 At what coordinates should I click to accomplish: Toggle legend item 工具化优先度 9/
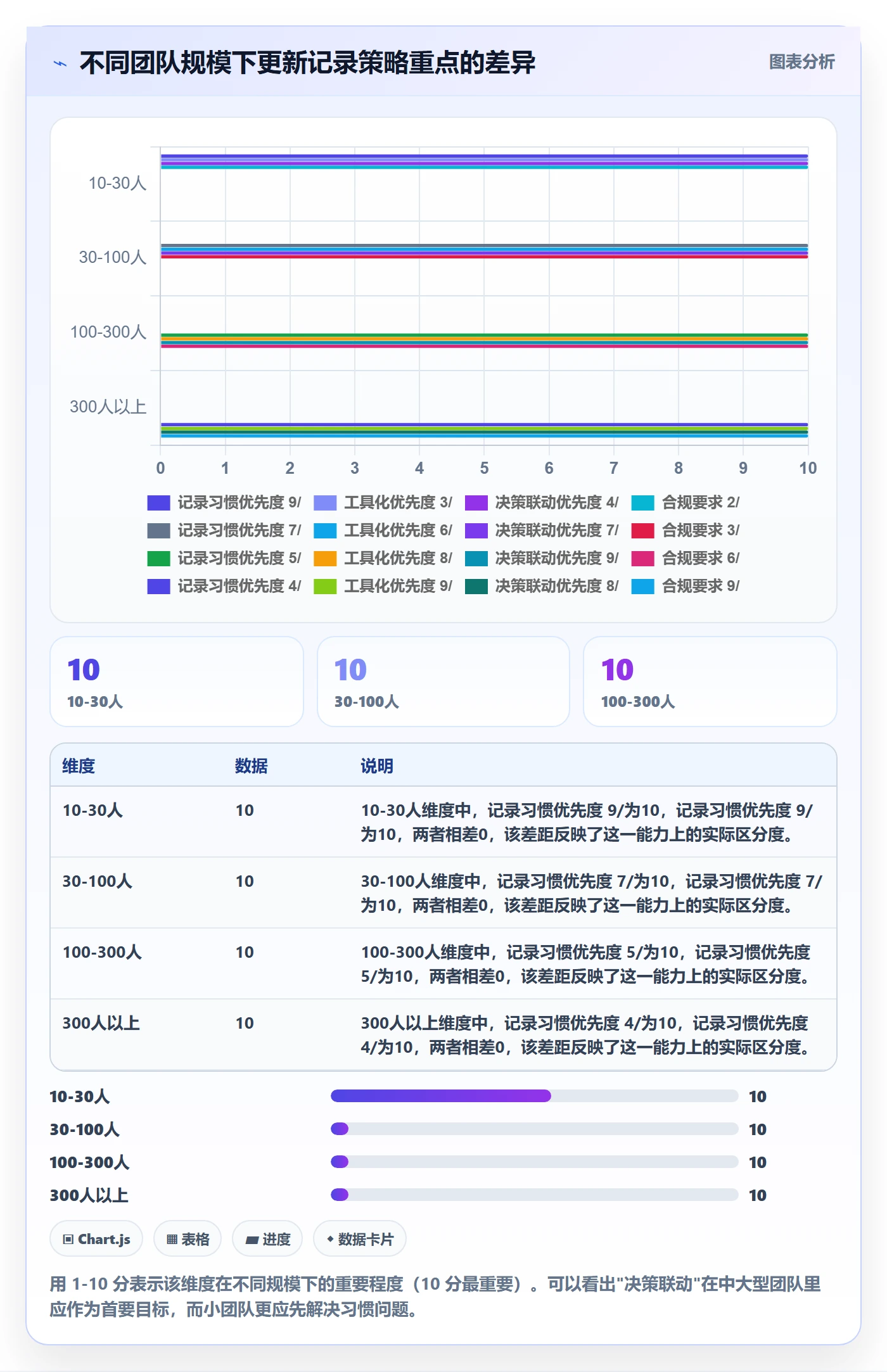coord(383,587)
